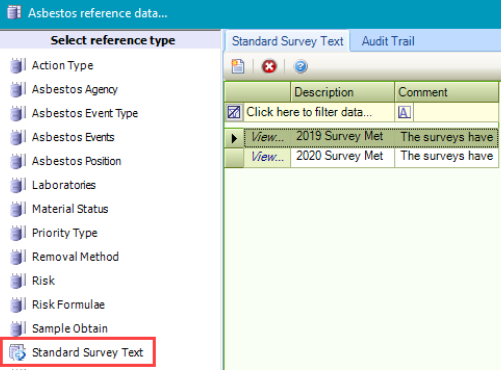
Task: Click the Standard Survey Text list icon
Action: pos(17,352)
